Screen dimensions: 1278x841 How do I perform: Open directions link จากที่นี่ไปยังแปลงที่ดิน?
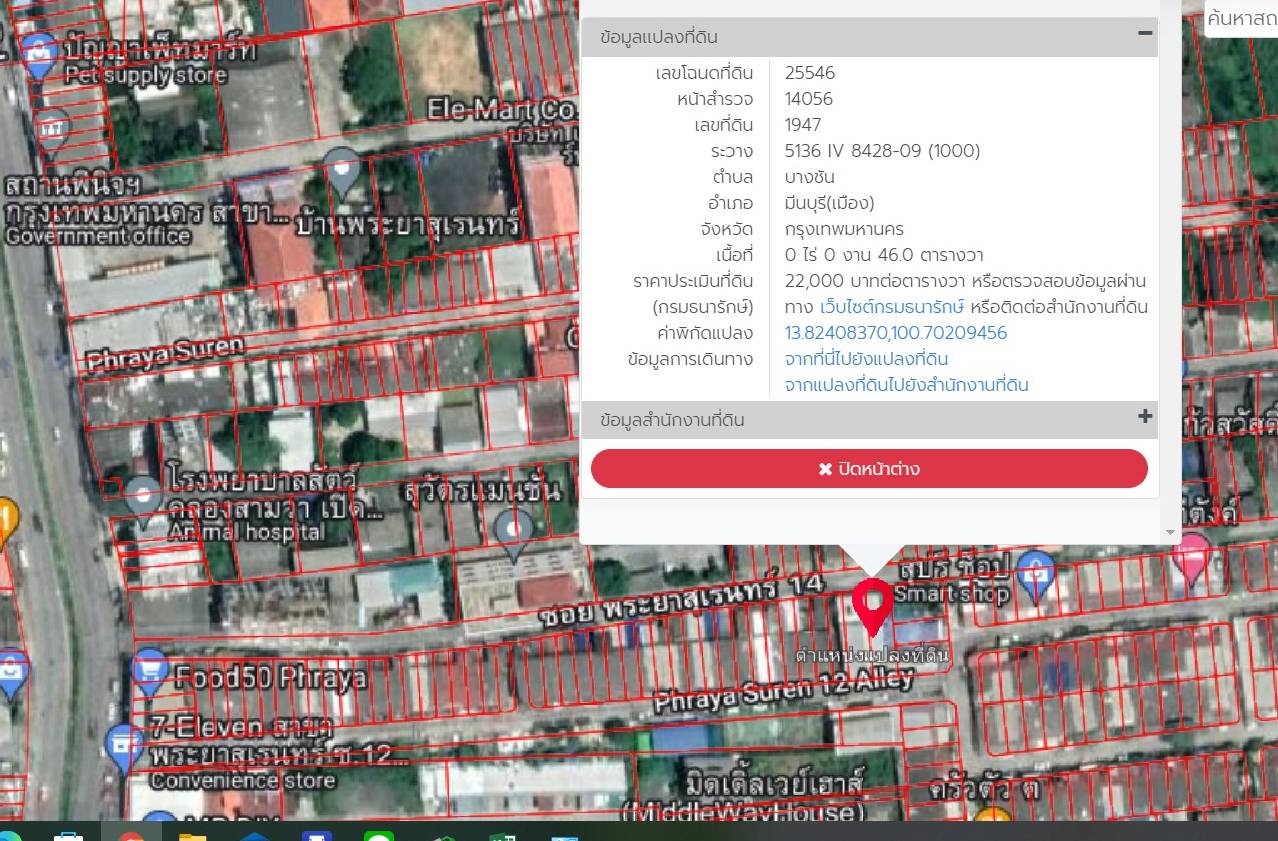point(866,359)
